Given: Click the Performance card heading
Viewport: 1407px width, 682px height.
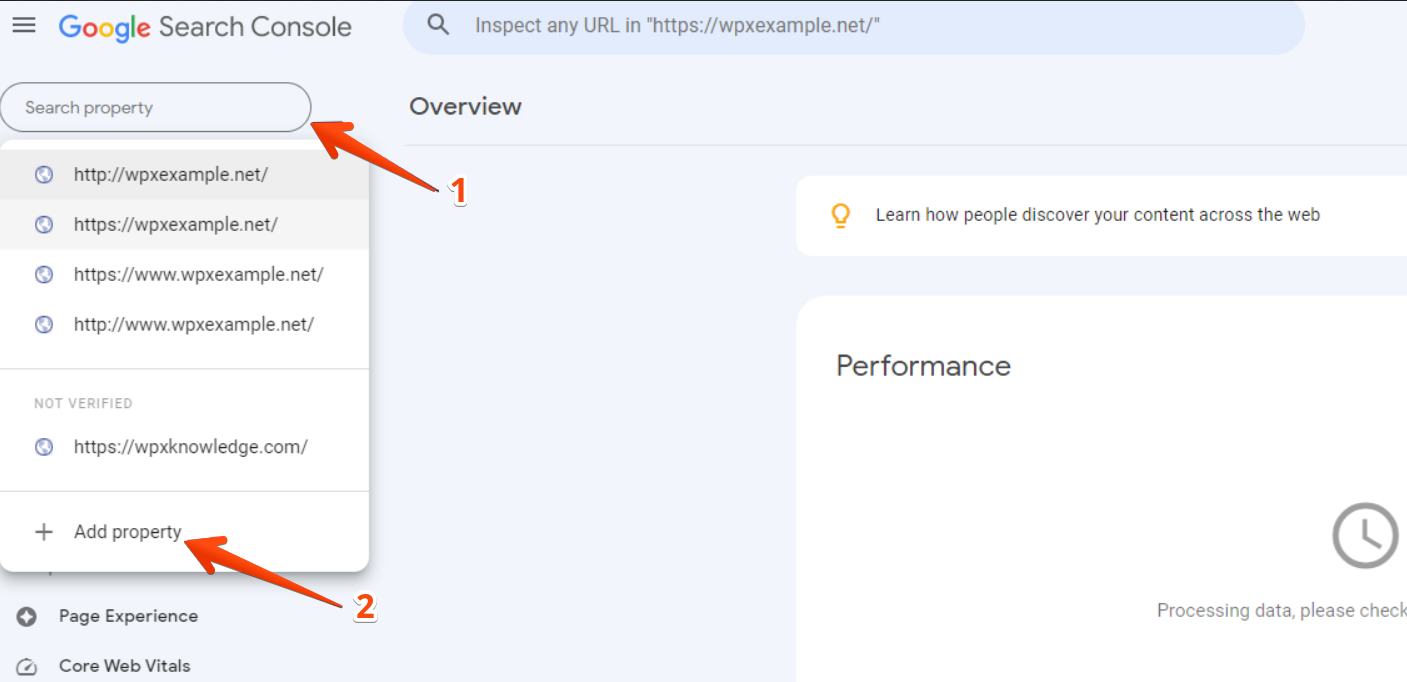Looking at the screenshot, I should pyautogui.click(x=923, y=366).
